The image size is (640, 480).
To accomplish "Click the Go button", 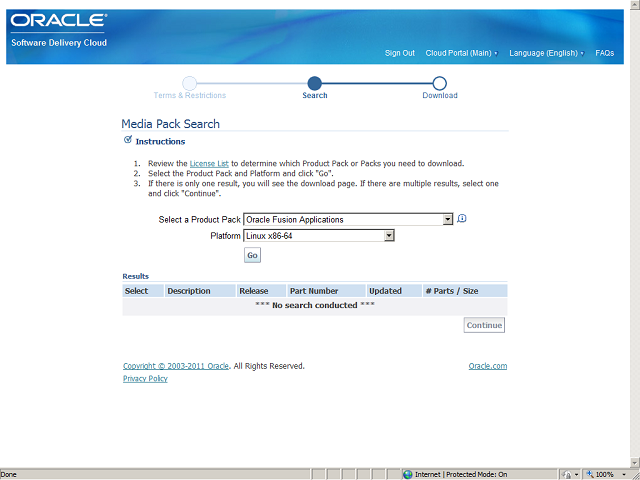I will click(x=252, y=255).
